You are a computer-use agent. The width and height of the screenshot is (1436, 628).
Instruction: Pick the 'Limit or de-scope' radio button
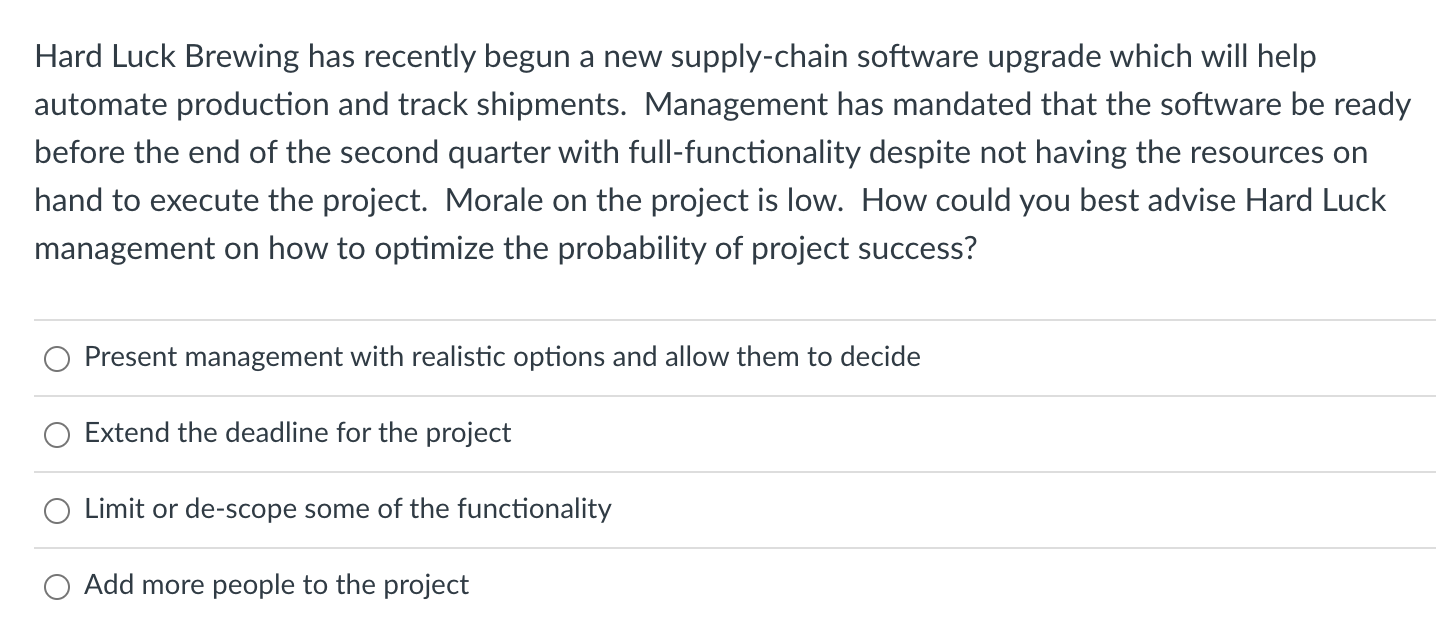pos(57,510)
